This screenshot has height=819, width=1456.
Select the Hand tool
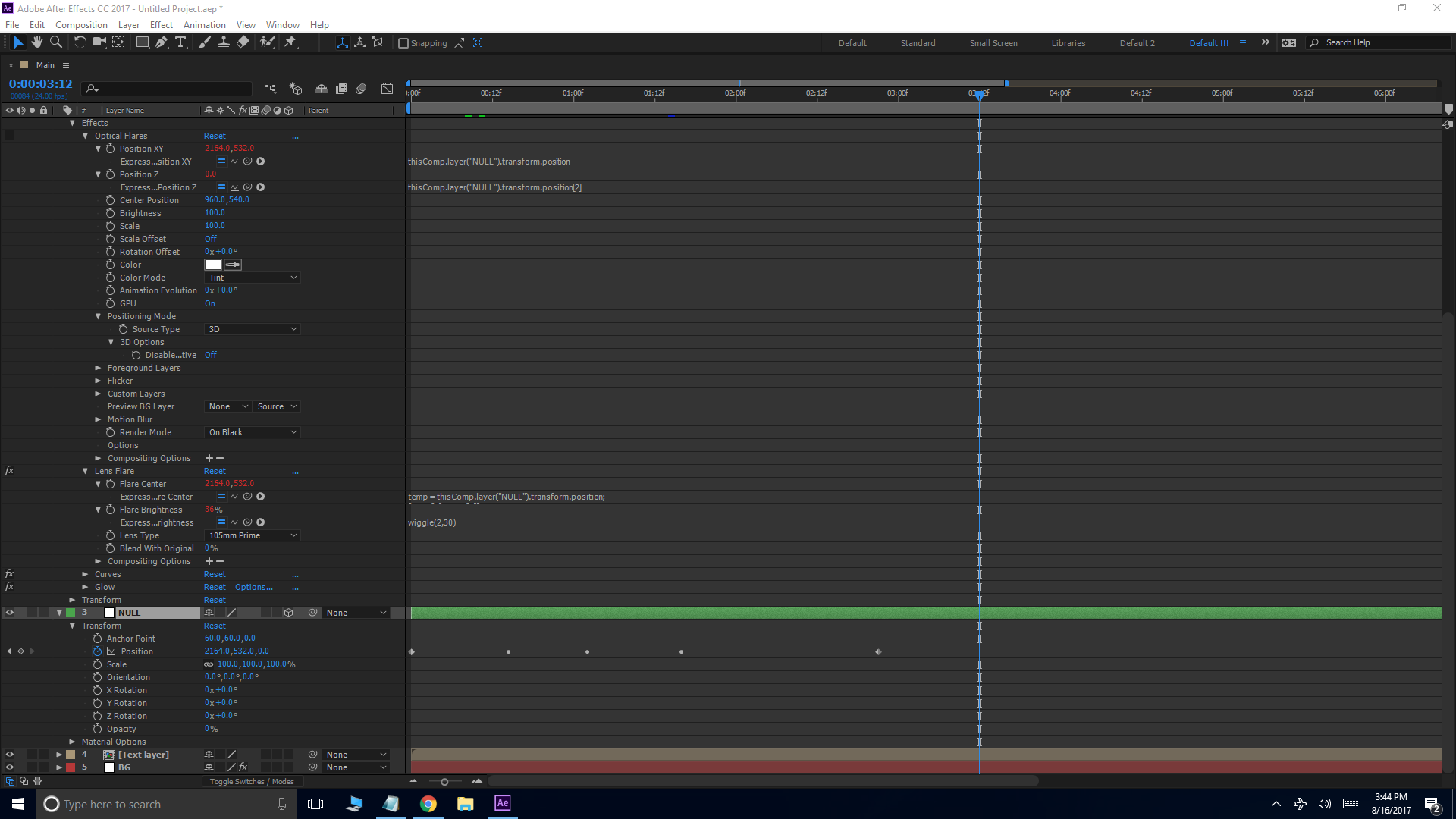pyautogui.click(x=36, y=42)
